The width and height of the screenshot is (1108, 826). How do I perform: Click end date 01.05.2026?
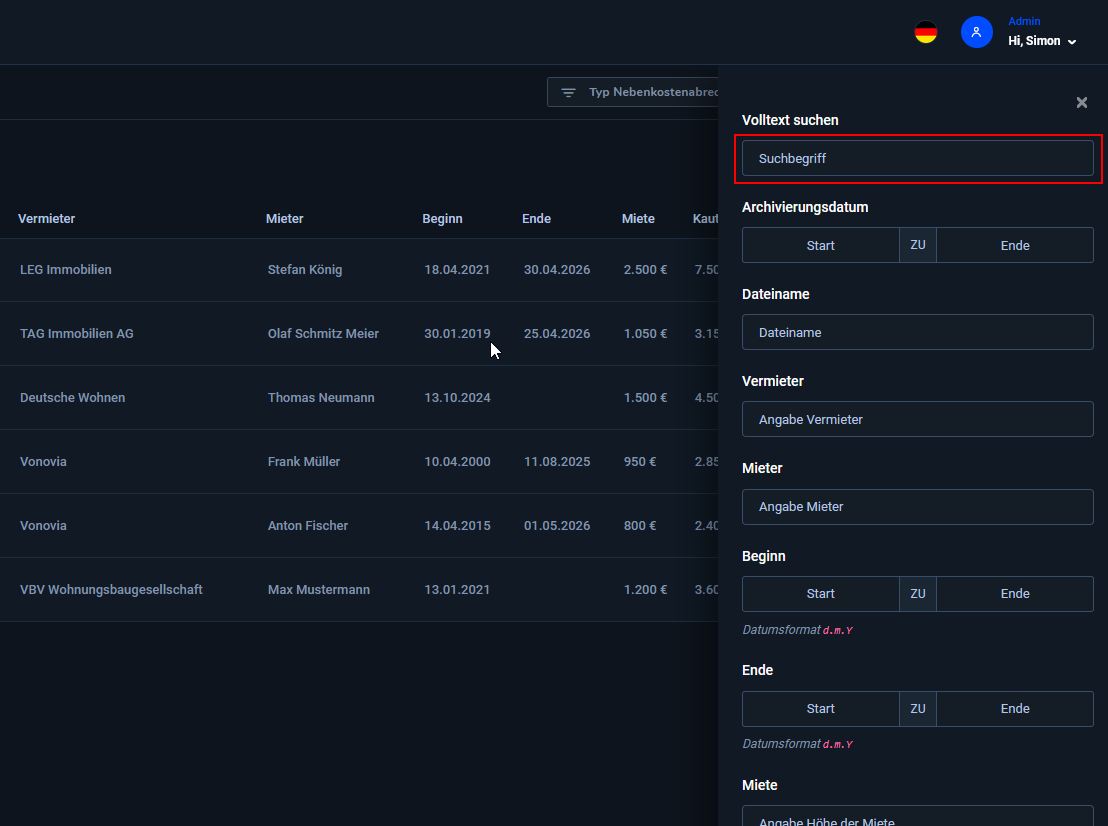(557, 526)
